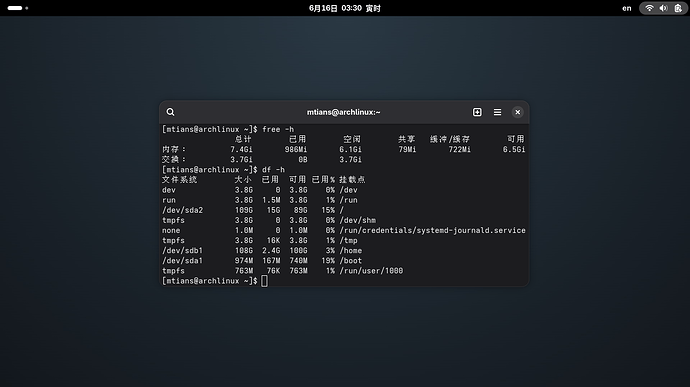
Task: Click the shared memory value 79Mi
Action: pyautogui.click(x=407, y=149)
